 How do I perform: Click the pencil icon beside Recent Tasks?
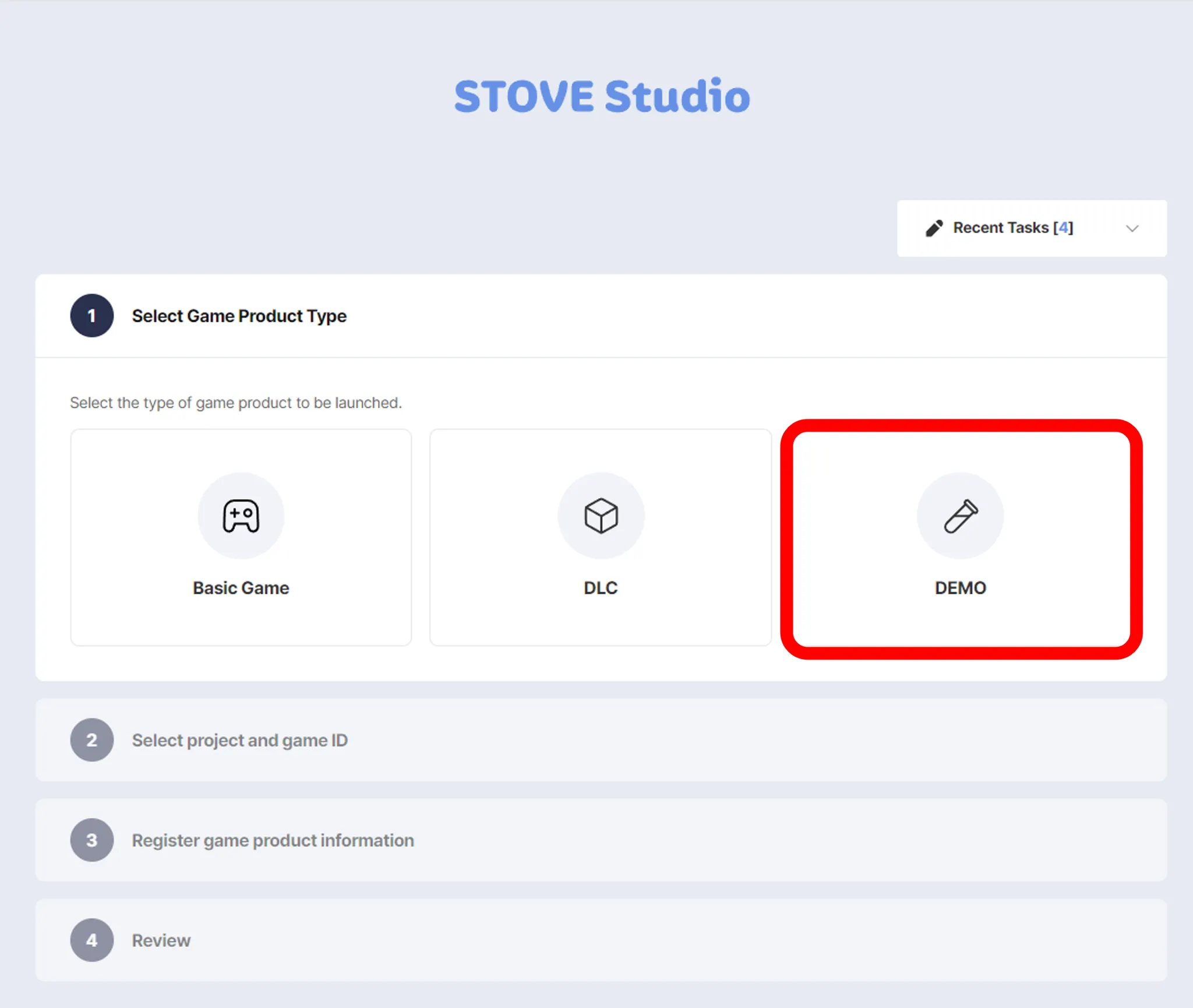click(934, 228)
